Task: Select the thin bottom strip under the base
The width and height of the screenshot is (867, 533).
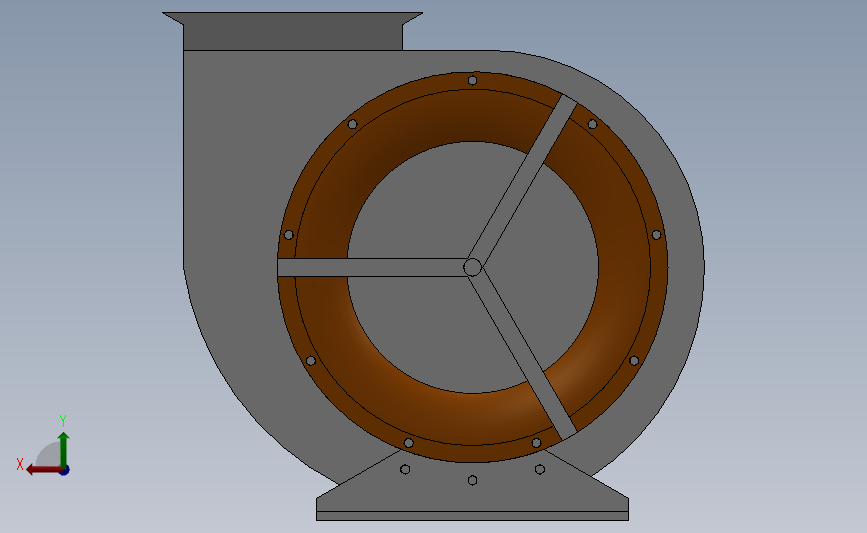Action: [472, 516]
